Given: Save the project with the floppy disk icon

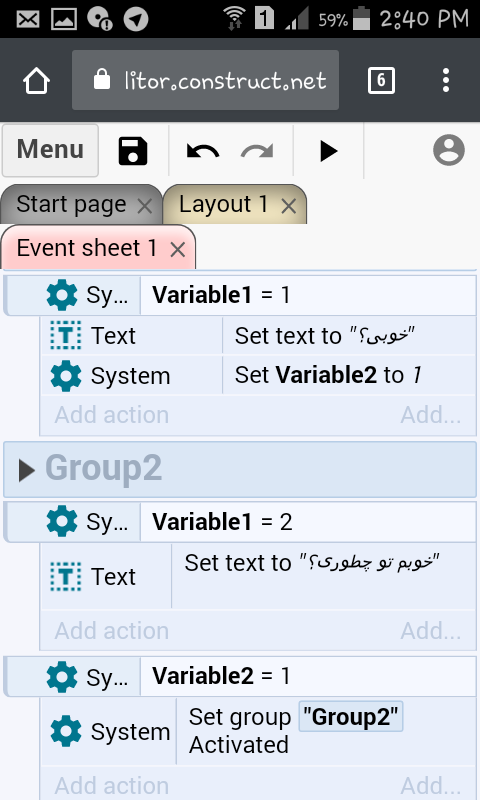Looking at the screenshot, I should [x=133, y=151].
